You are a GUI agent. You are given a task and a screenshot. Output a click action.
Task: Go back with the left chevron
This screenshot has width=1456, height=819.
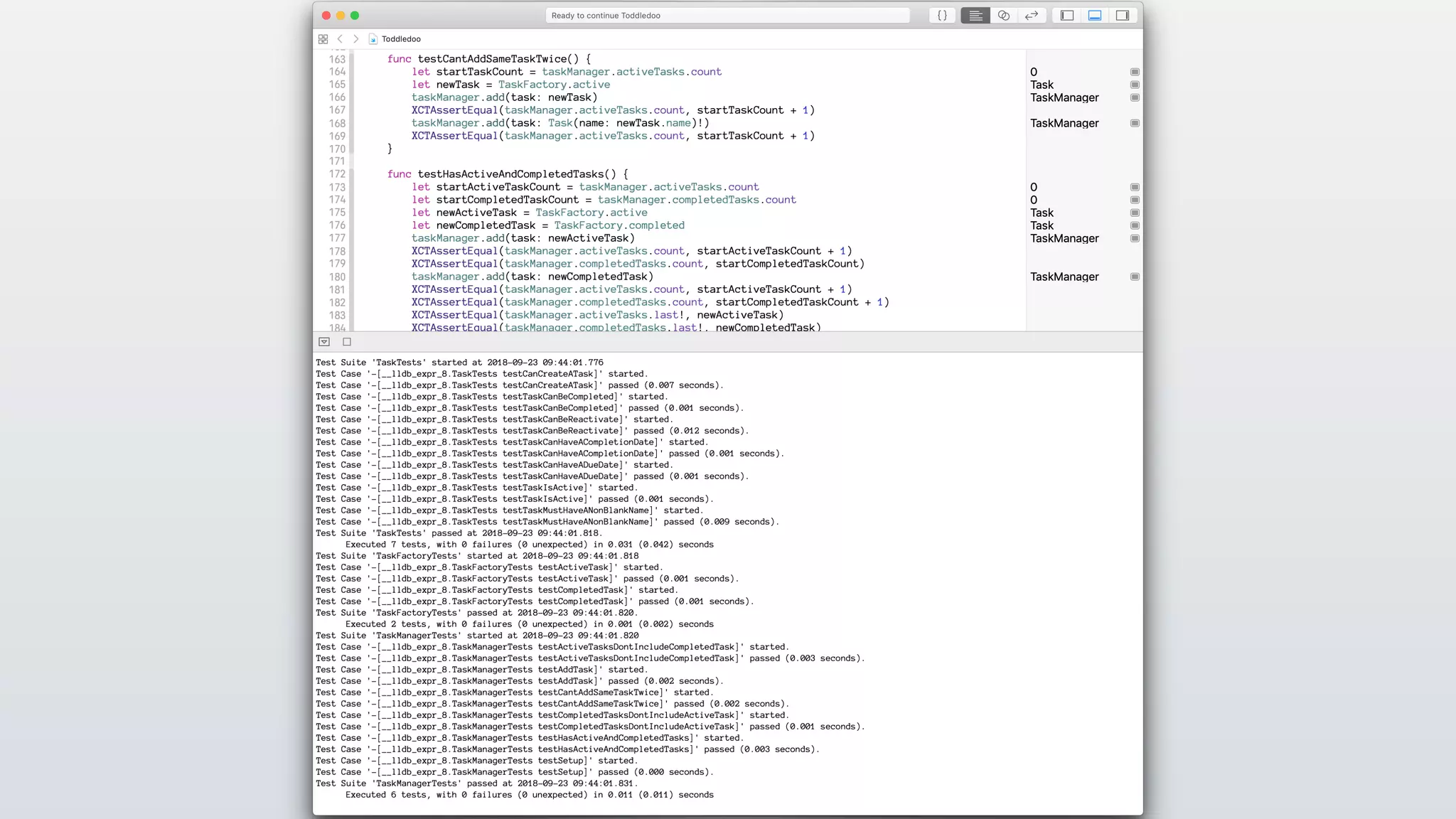340,39
